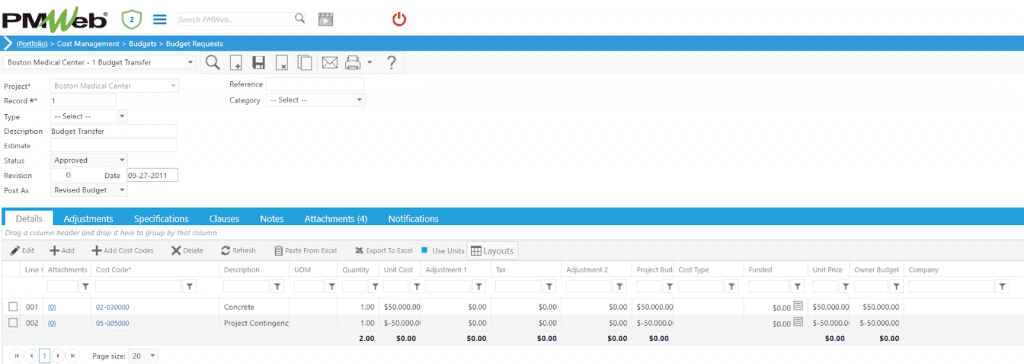Click the Description column filter icon
1024x364 pixels.
pyautogui.click(x=277, y=286)
